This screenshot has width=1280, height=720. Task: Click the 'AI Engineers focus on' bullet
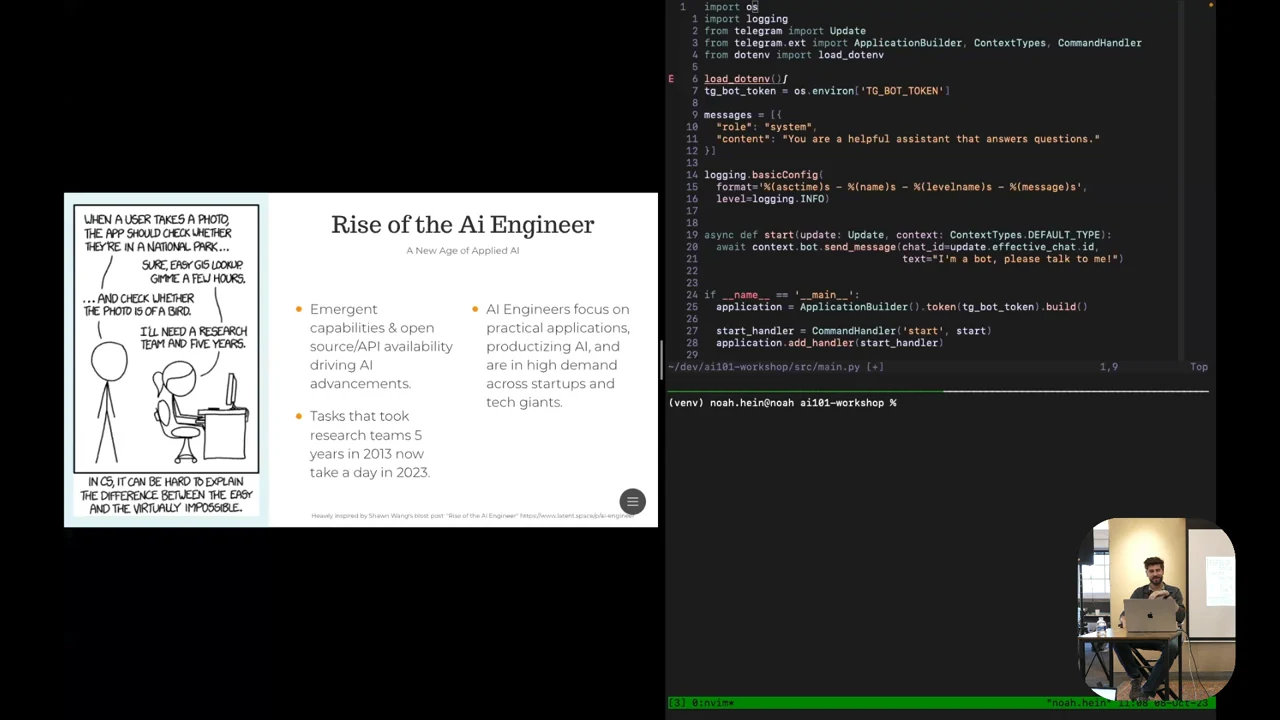[557, 355]
